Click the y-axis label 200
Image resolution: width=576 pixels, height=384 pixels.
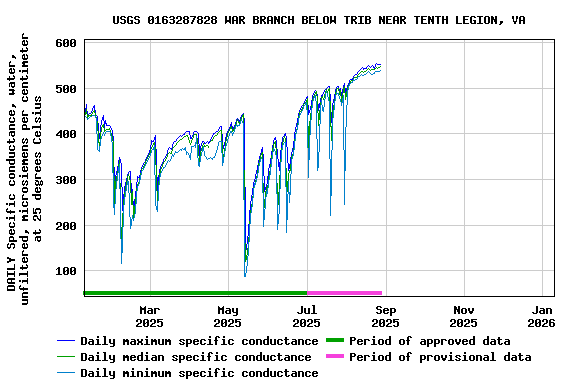(x=66, y=226)
